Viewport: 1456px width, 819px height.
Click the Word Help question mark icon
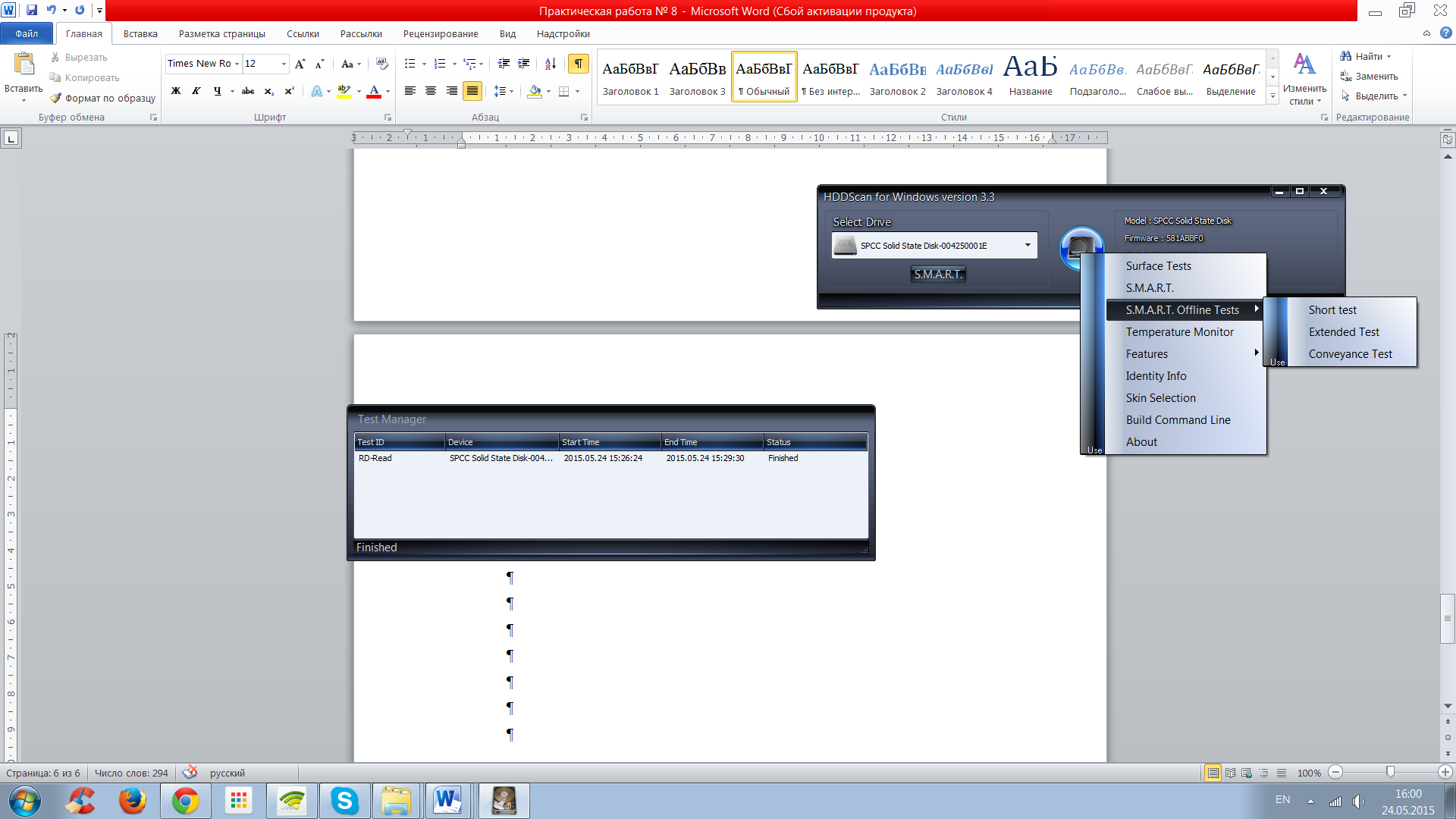1446,33
